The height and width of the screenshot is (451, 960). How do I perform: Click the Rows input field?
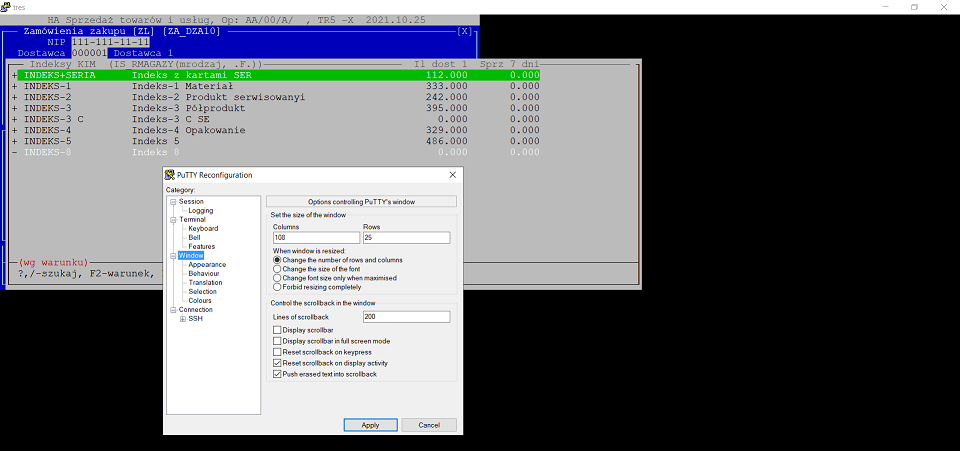[407, 237]
